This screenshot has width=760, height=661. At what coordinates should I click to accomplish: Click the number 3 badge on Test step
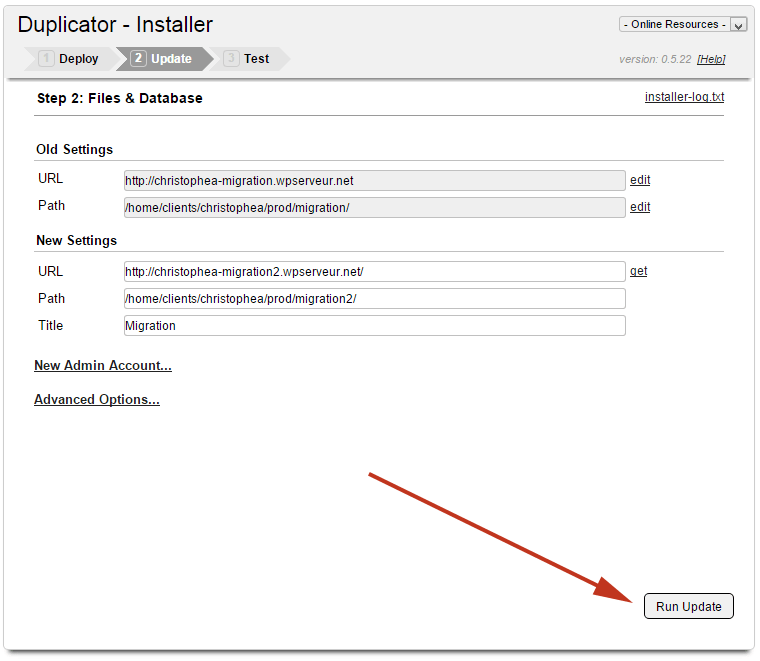tap(231, 59)
